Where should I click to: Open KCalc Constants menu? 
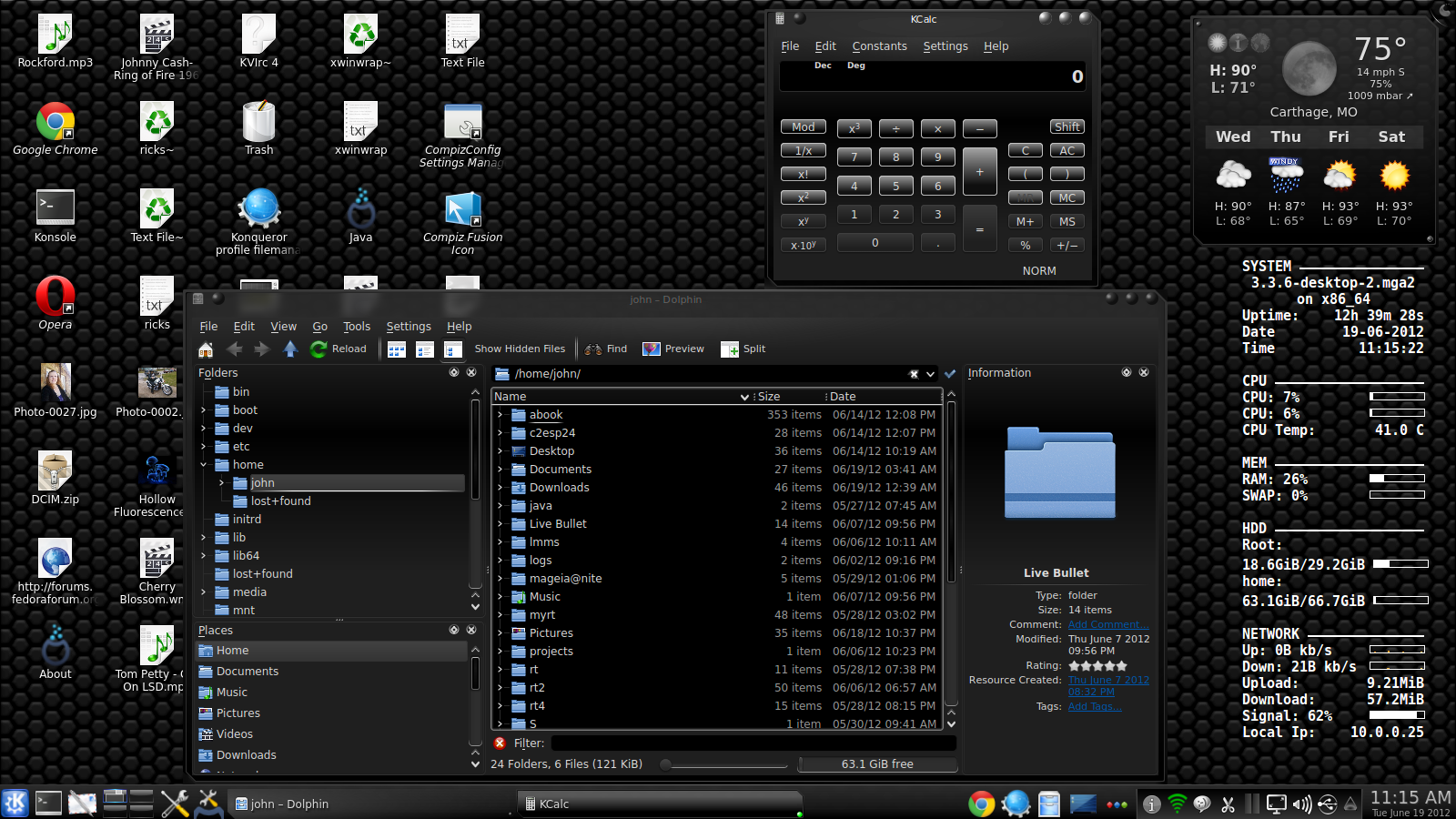[879, 46]
